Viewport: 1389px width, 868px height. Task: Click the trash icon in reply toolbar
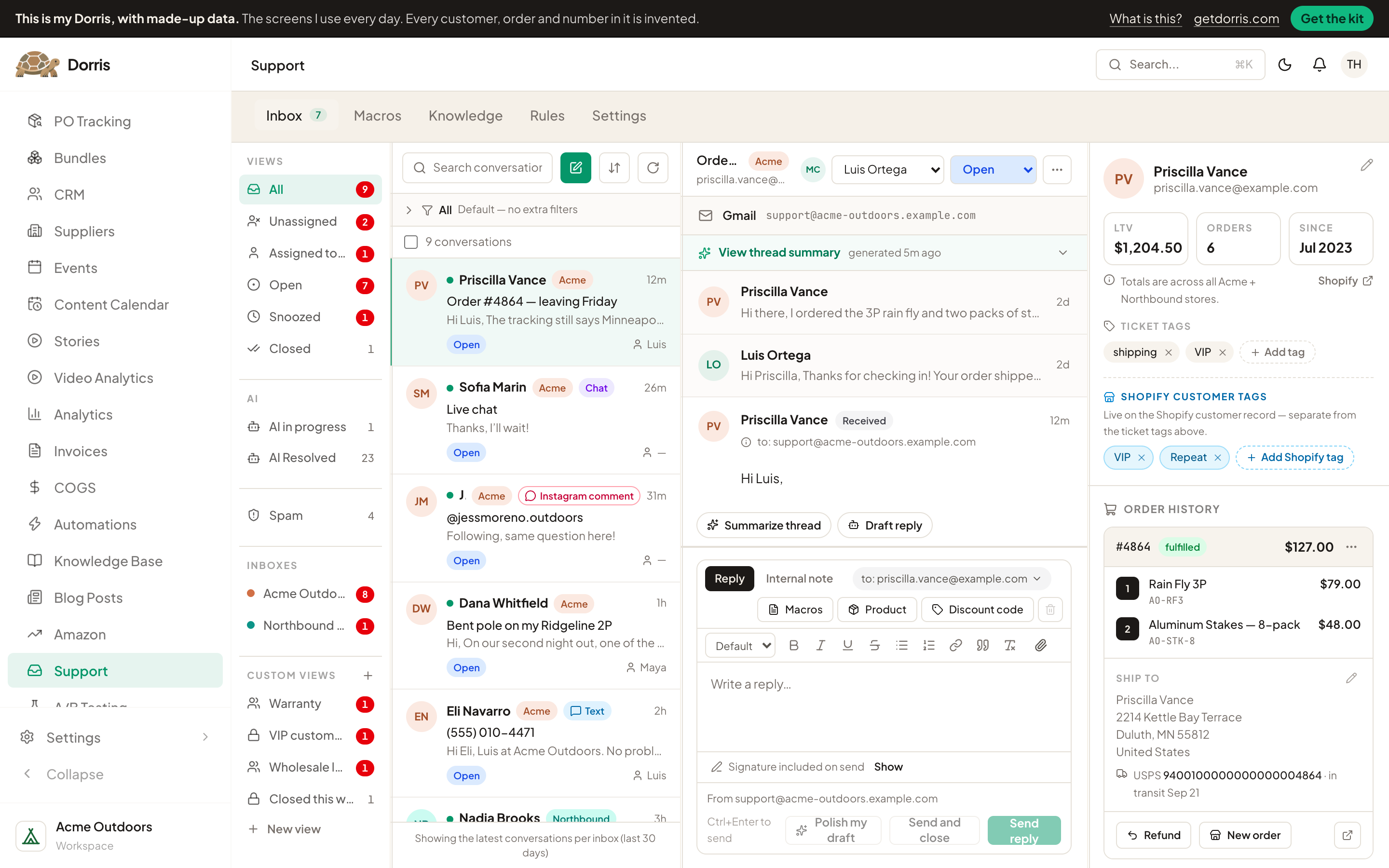click(x=1050, y=609)
